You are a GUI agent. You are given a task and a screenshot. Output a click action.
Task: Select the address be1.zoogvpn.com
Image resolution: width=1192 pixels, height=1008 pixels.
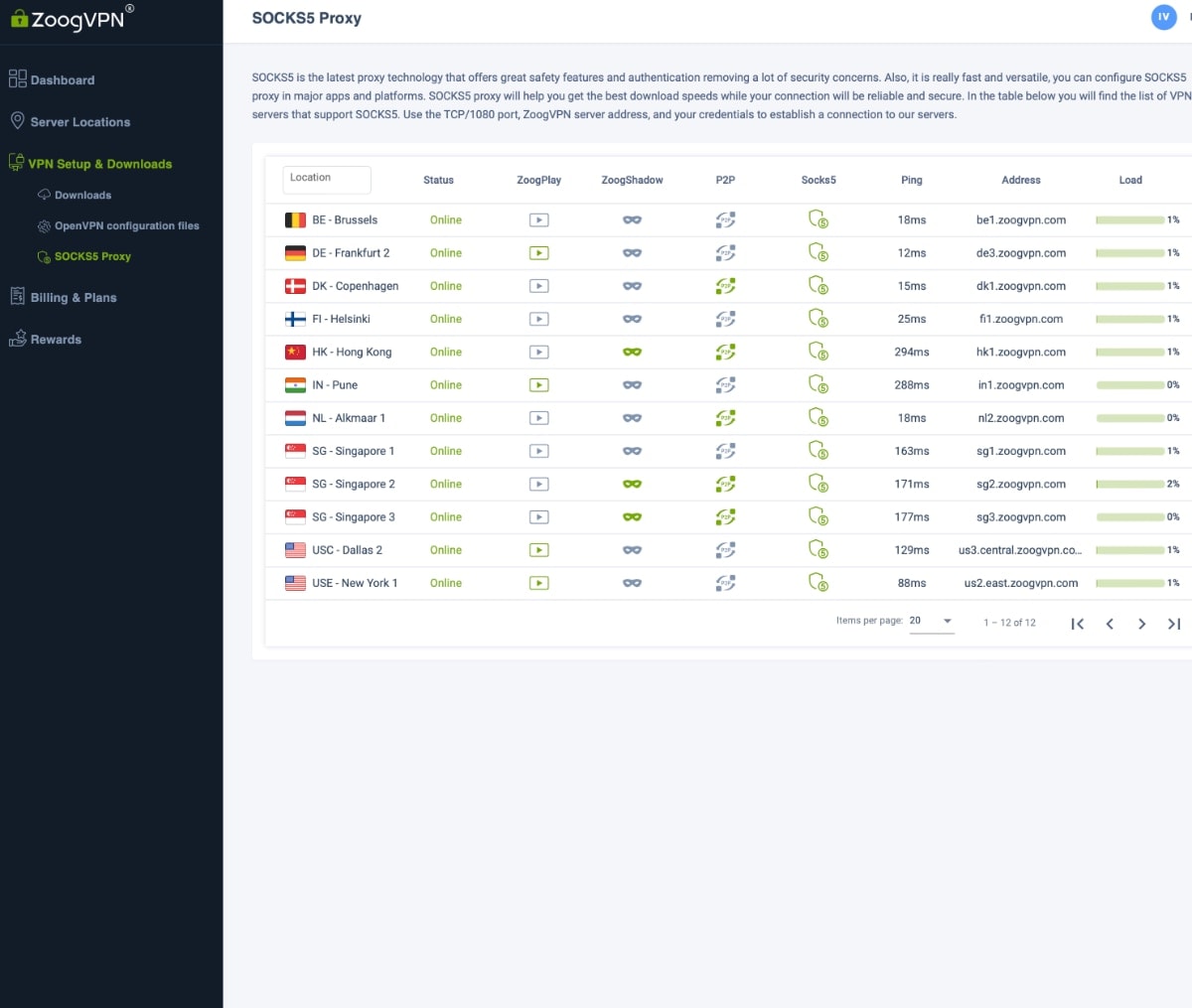(1021, 220)
